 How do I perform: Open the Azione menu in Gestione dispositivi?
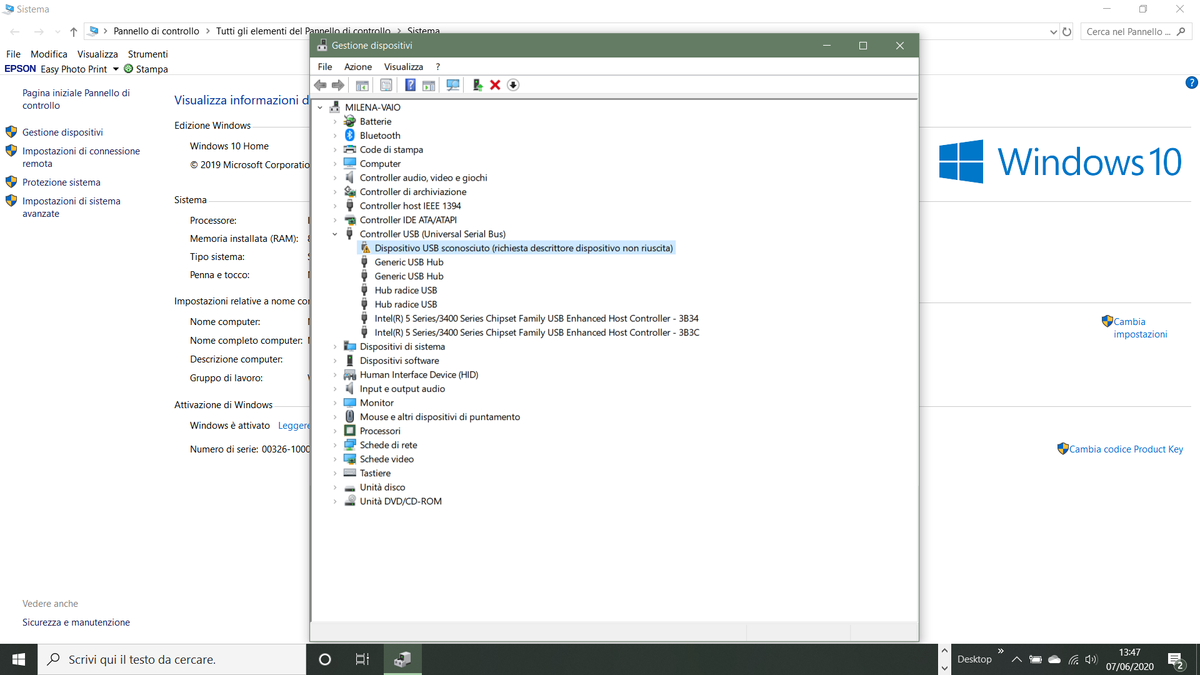(x=358, y=66)
